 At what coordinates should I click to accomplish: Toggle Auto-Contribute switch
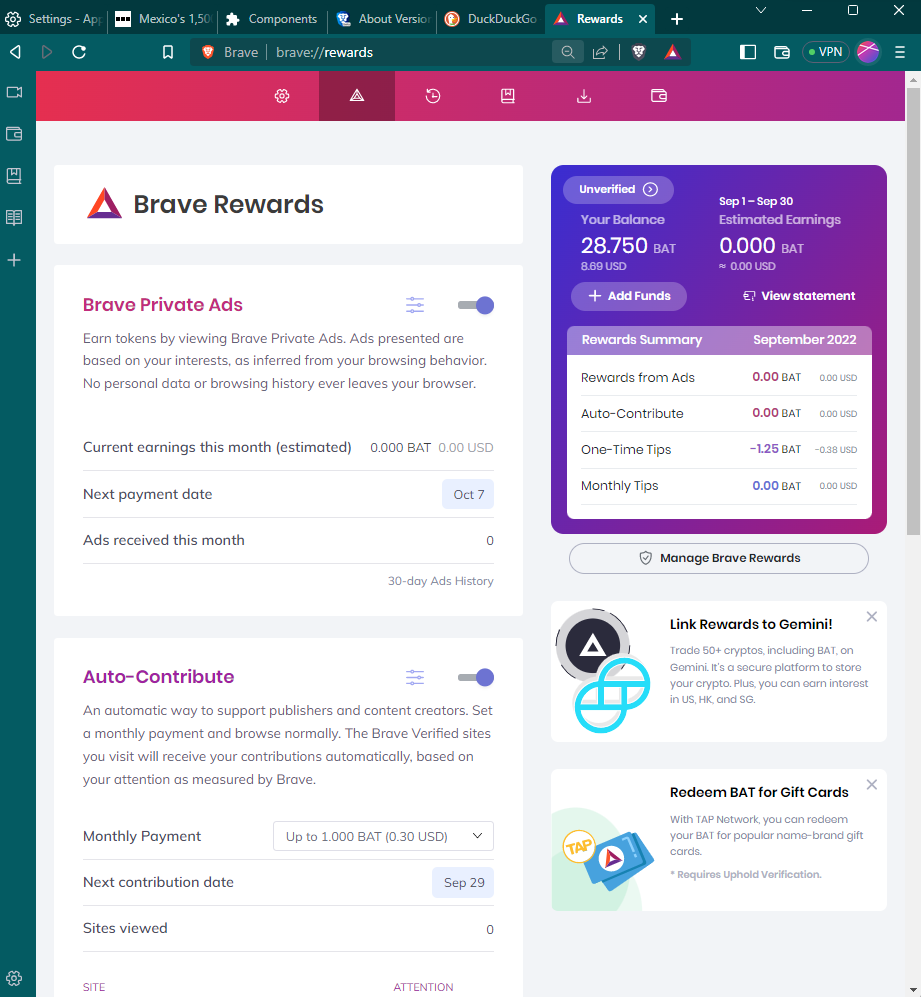point(476,677)
